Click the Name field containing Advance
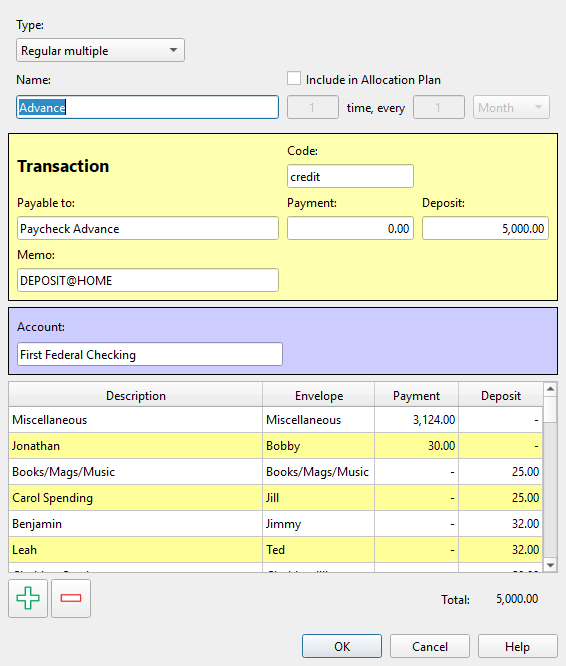The image size is (566, 666). pyautogui.click(x=147, y=107)
